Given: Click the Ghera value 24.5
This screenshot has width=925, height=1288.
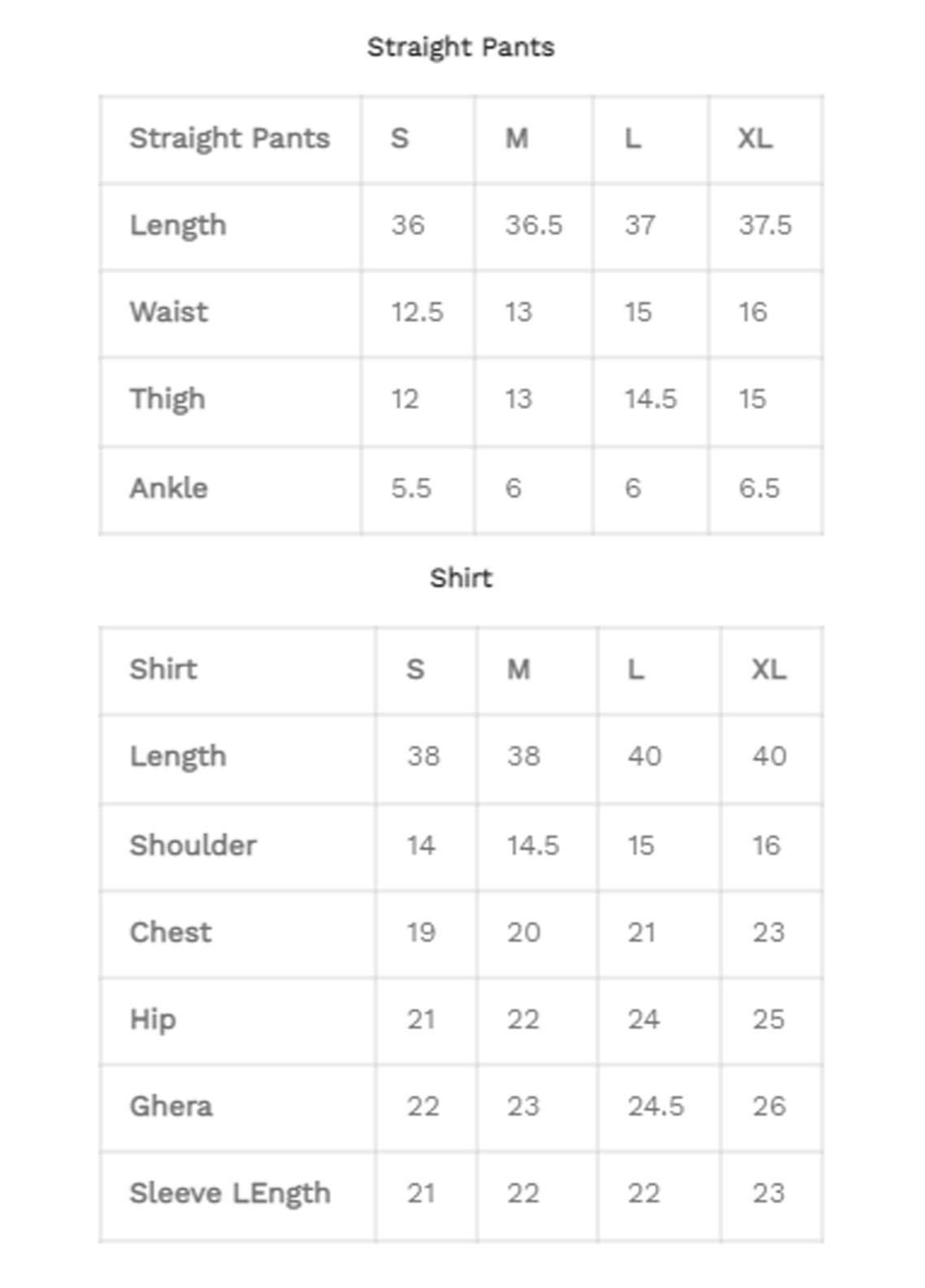Looking at the screenshot, I should (655, 1106).
